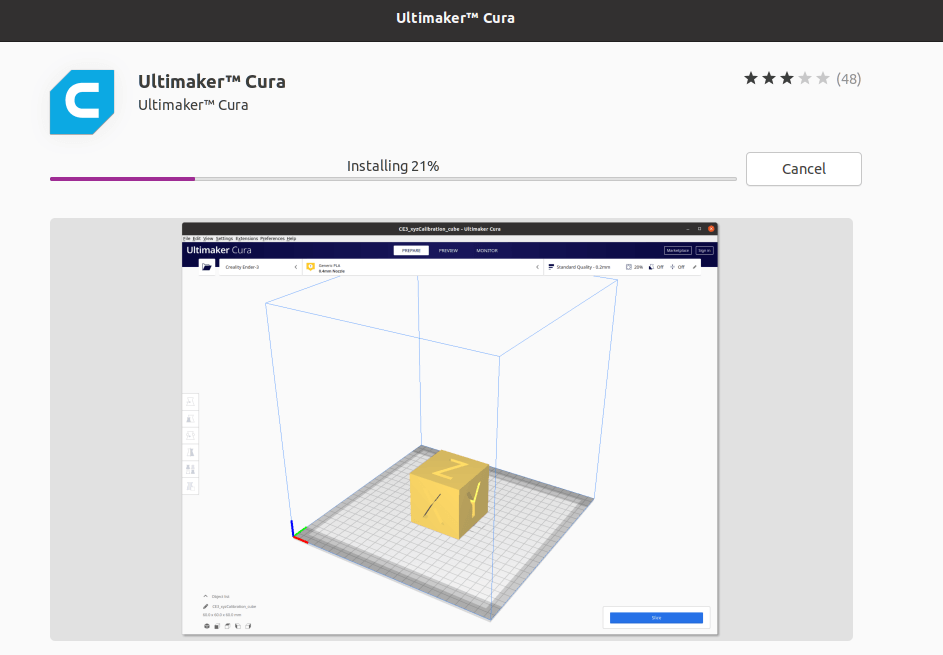The image size is (943, 655).
Task: Select the bold "Ultimaker™ Cura" app name heading
Action: click(x=212, y=81)
